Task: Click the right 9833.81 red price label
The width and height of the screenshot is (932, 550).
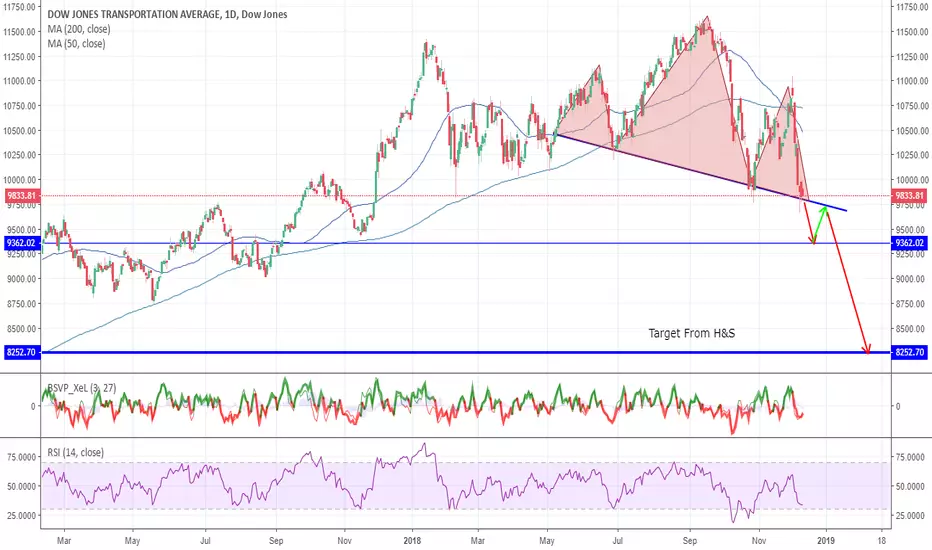Action: [909, 195]
